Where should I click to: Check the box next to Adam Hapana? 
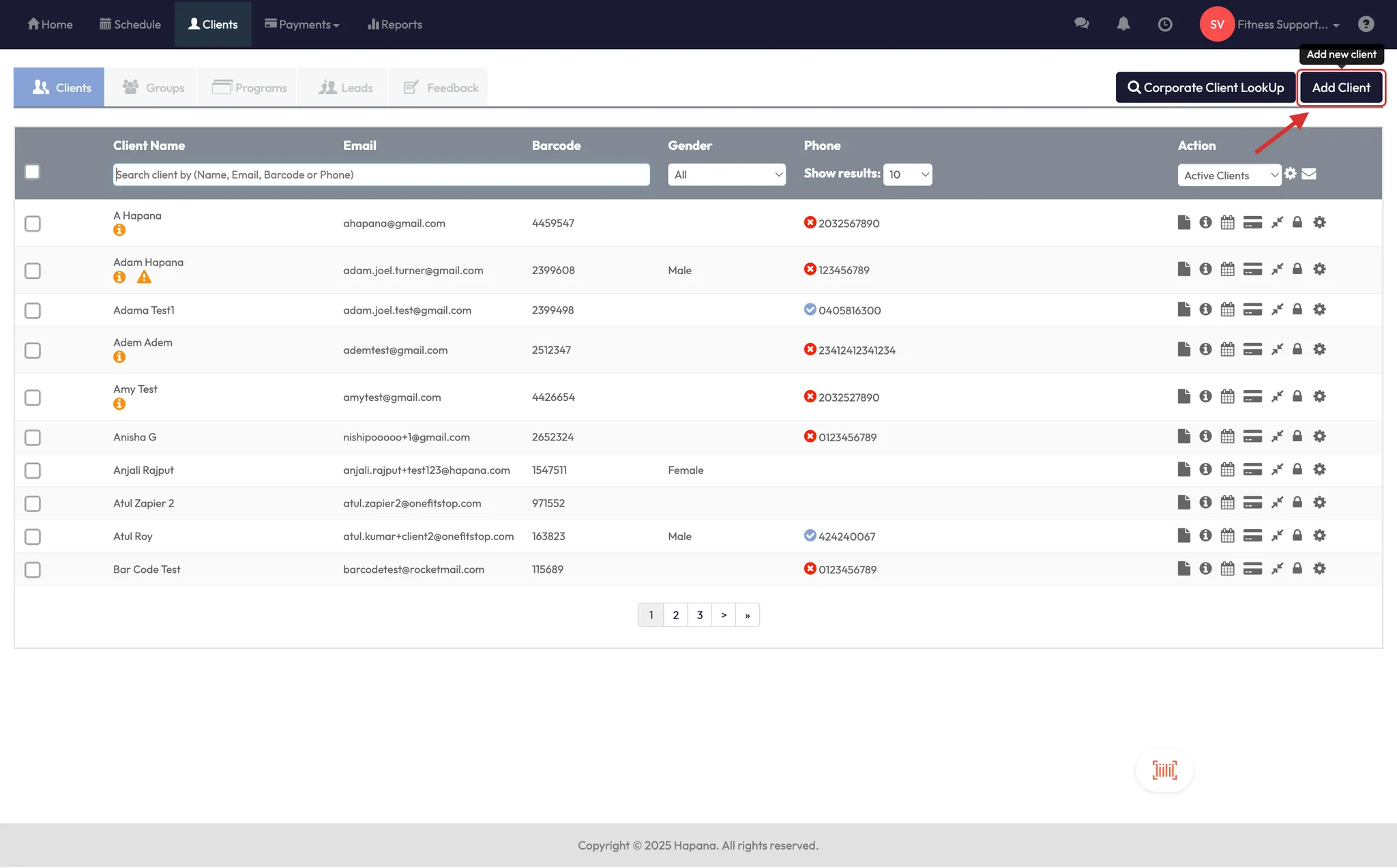33,271
